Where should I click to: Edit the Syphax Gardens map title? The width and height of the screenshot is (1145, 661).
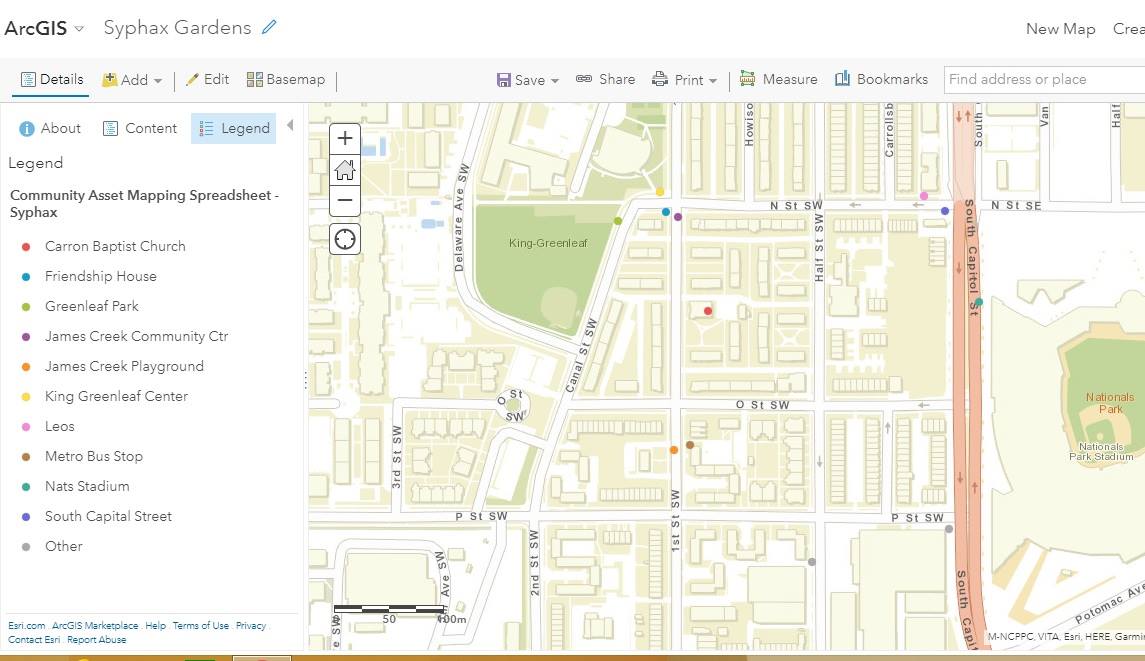[x=269, y=27]
